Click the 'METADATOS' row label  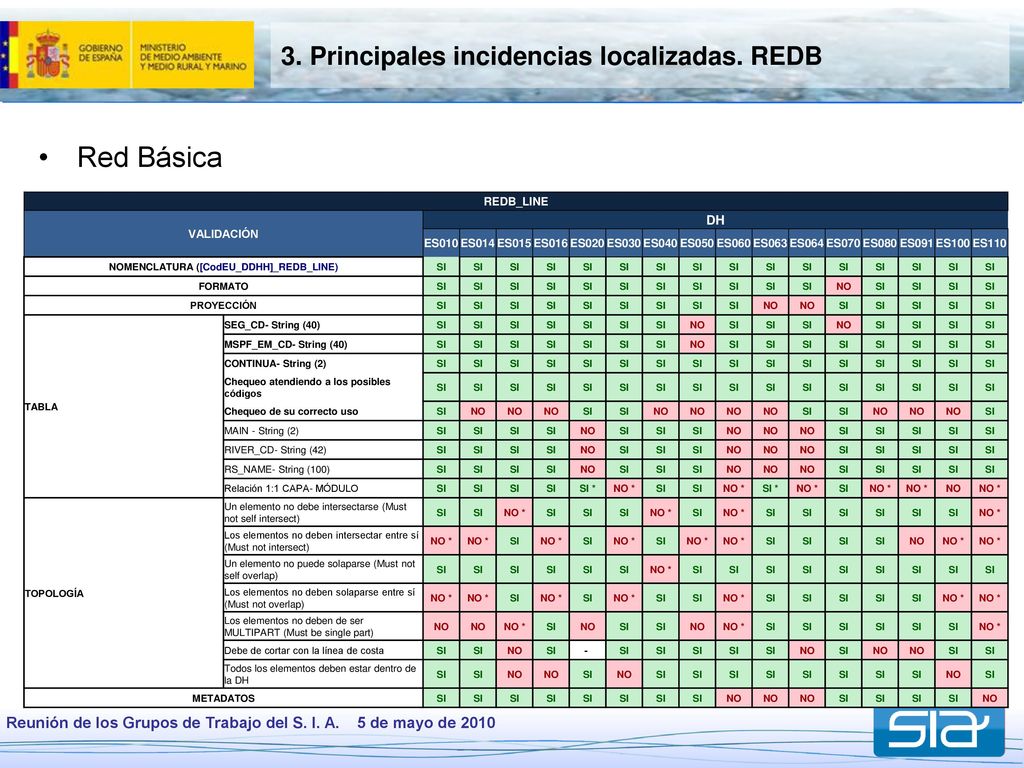[223, 698]
